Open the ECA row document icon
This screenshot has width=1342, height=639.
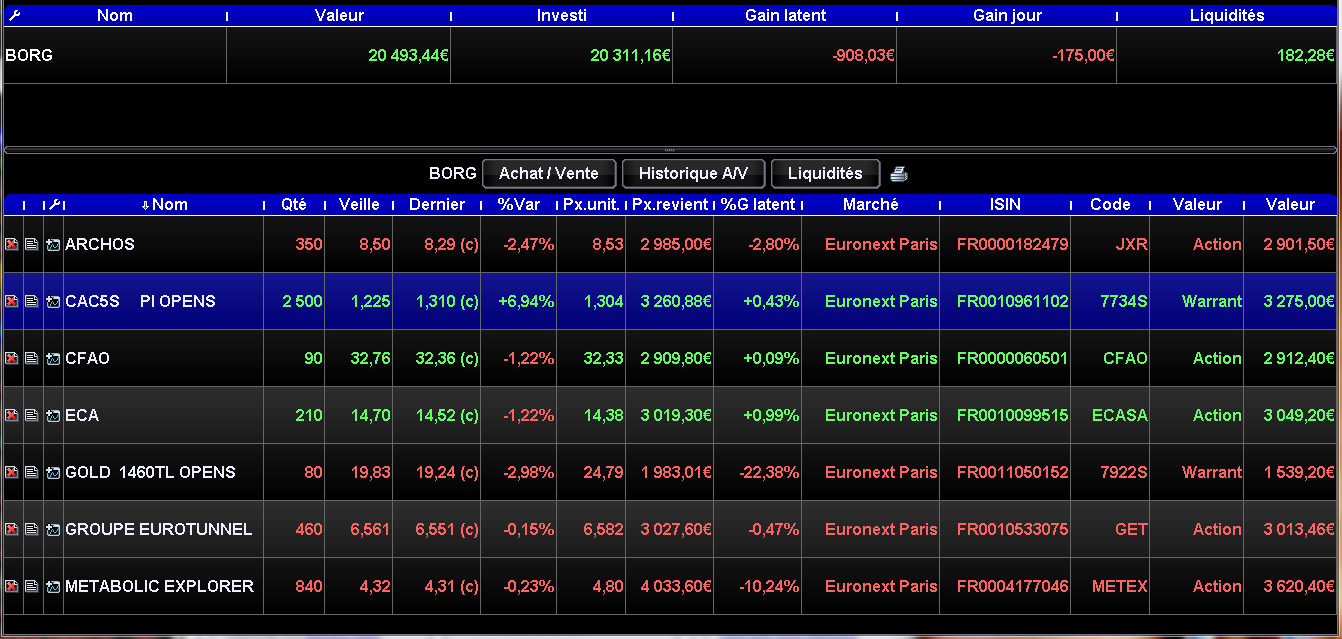[x=32, y=415]
